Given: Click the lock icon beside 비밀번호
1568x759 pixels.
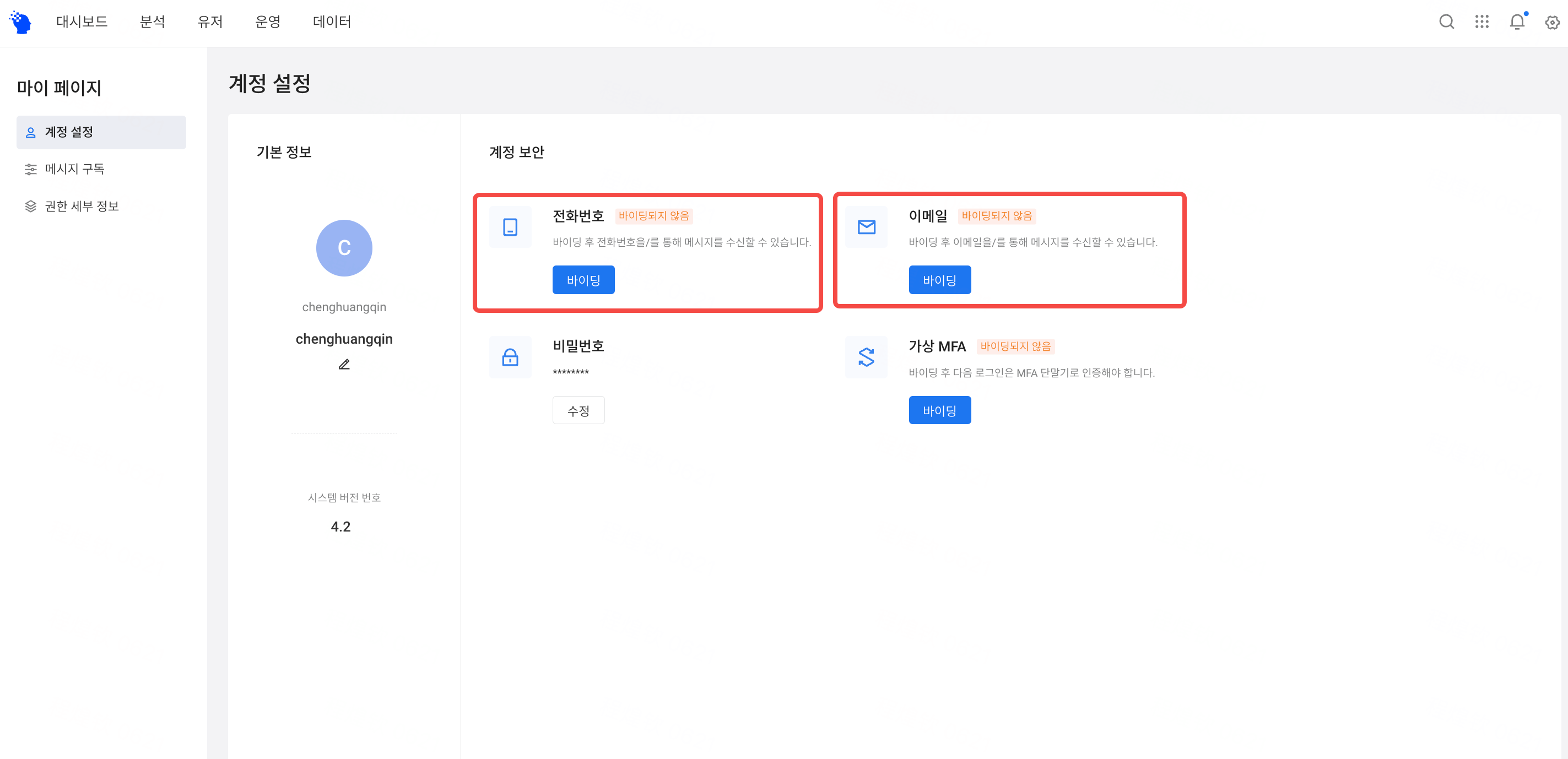Looking at the screenshot, I should pos(510,357).
